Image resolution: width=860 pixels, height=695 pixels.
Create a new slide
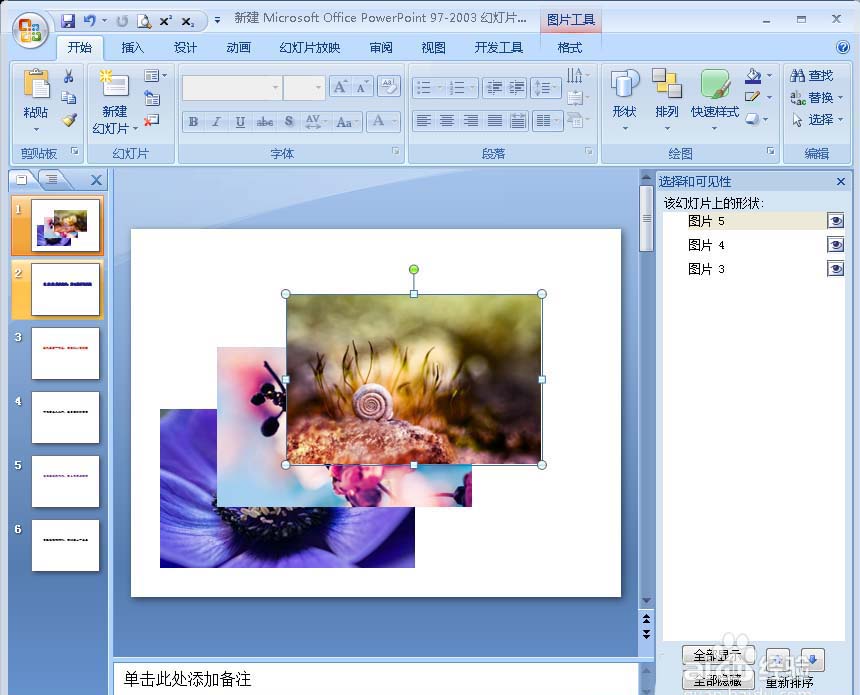coord(115,101)
